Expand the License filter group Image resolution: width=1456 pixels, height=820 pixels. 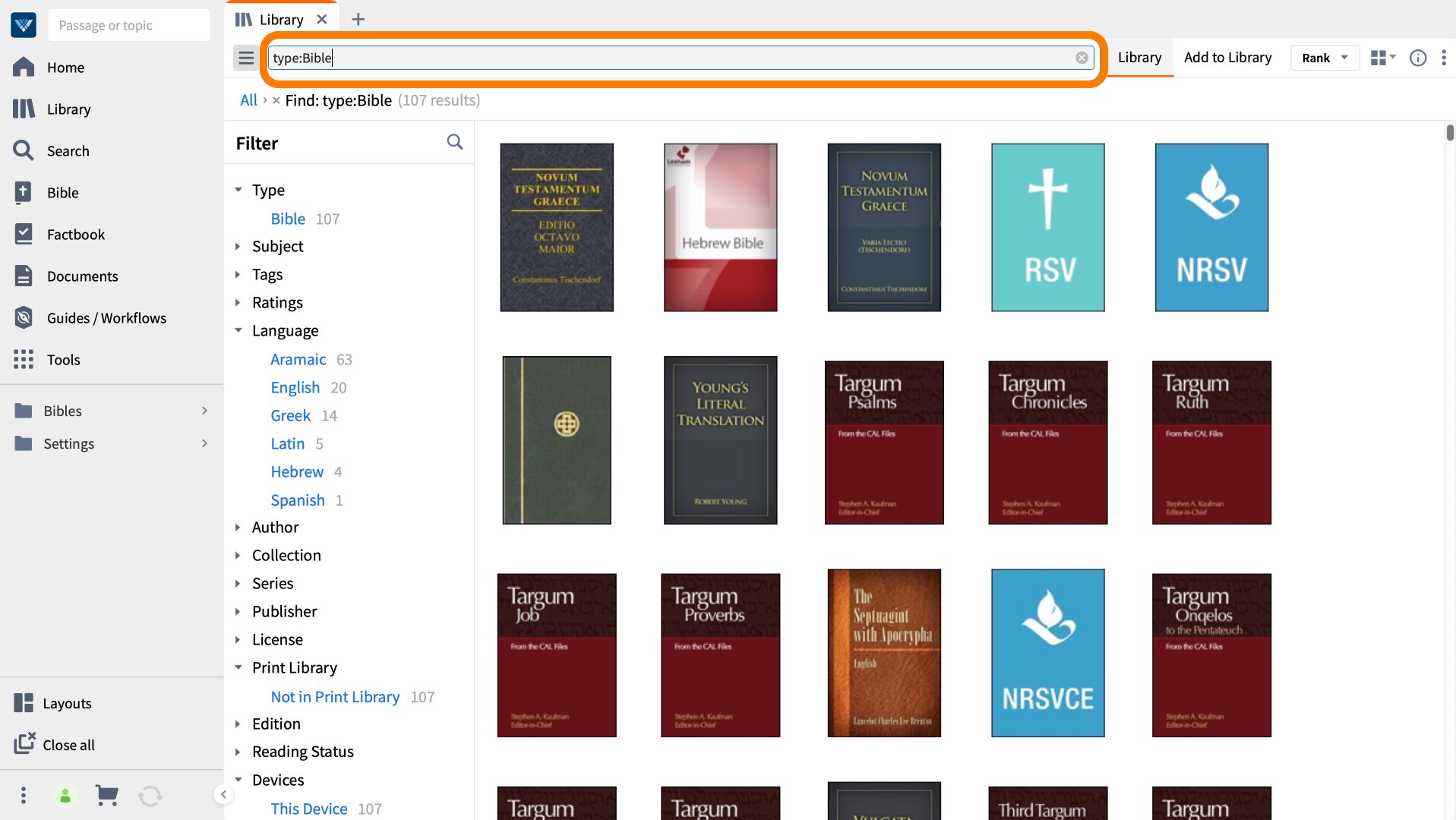point(238,639)
